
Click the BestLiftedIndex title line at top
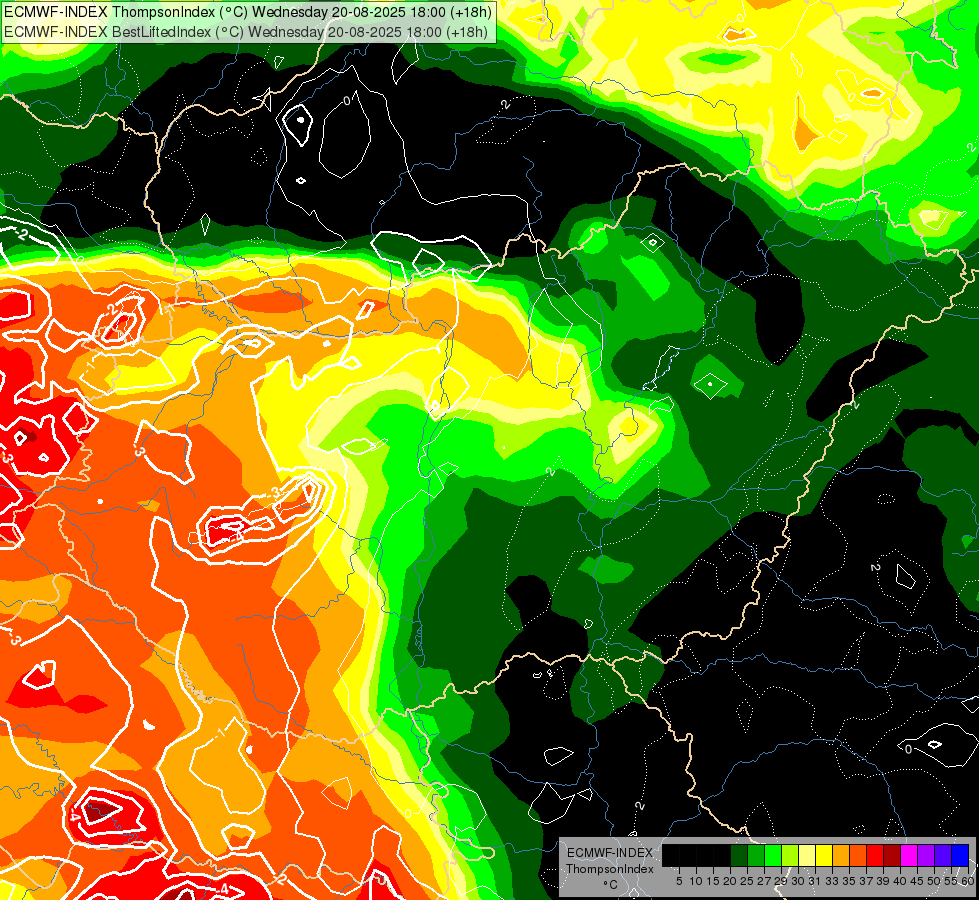[246, 32]
